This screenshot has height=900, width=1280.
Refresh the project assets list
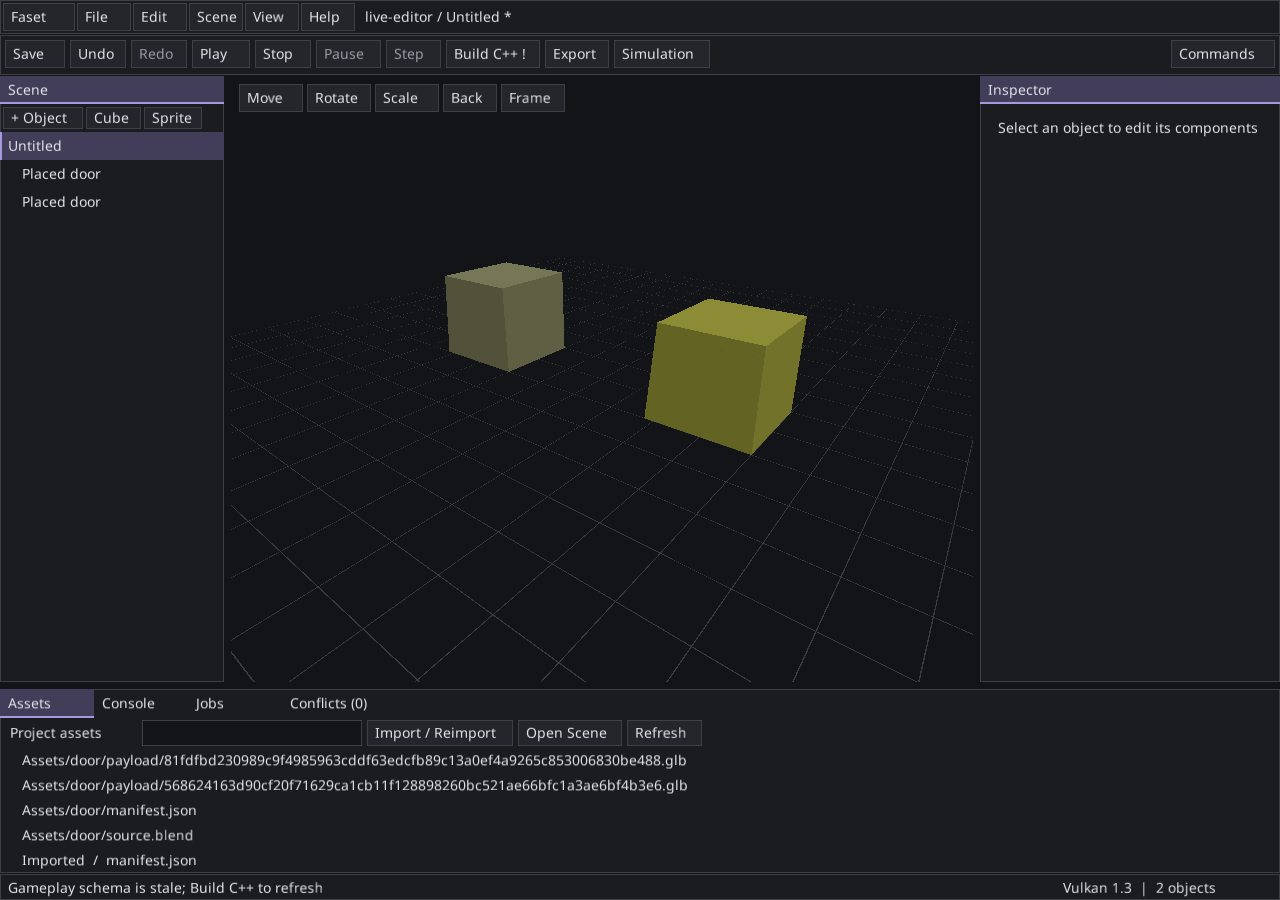[664, 733]
